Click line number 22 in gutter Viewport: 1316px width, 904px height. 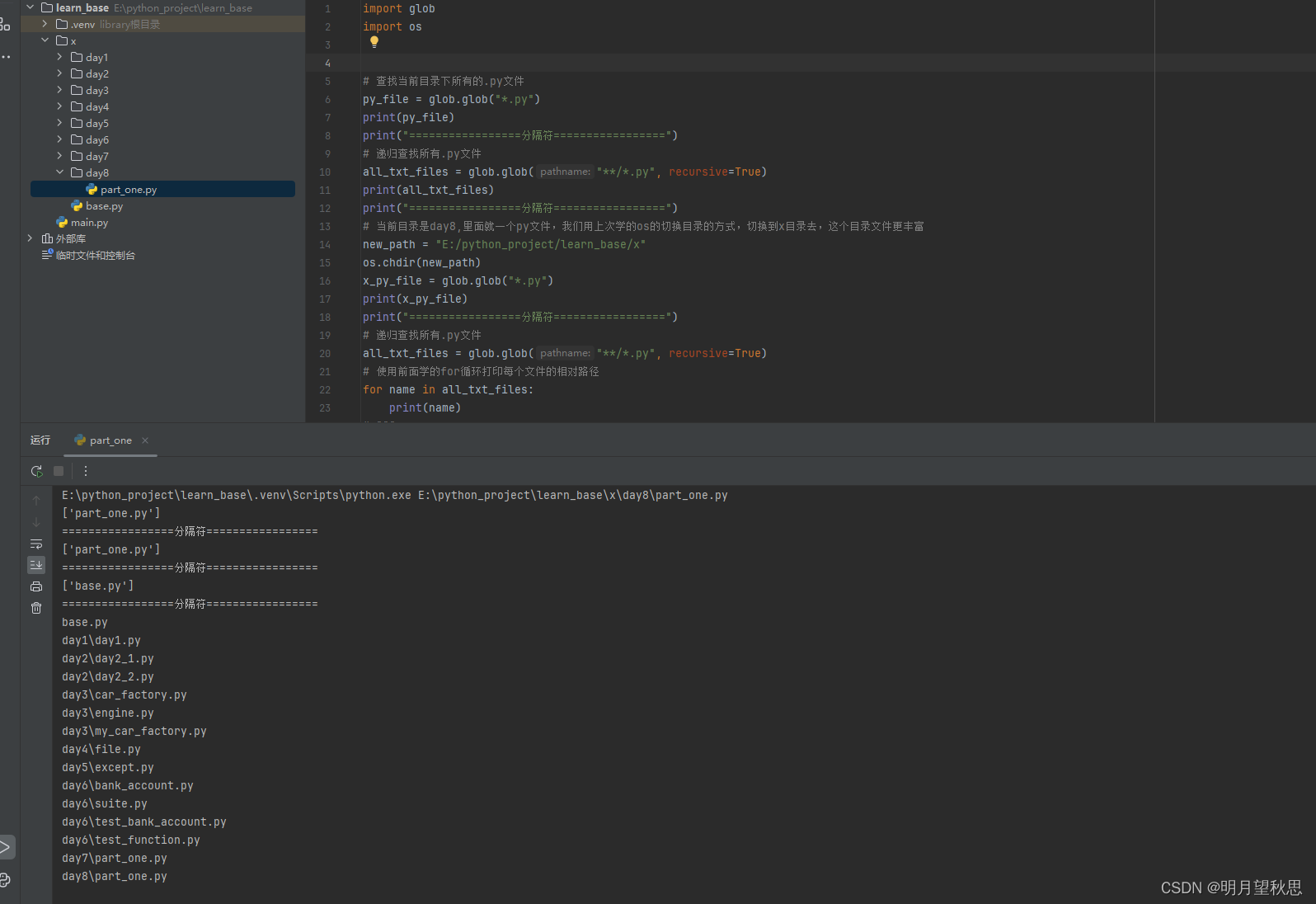325,389
